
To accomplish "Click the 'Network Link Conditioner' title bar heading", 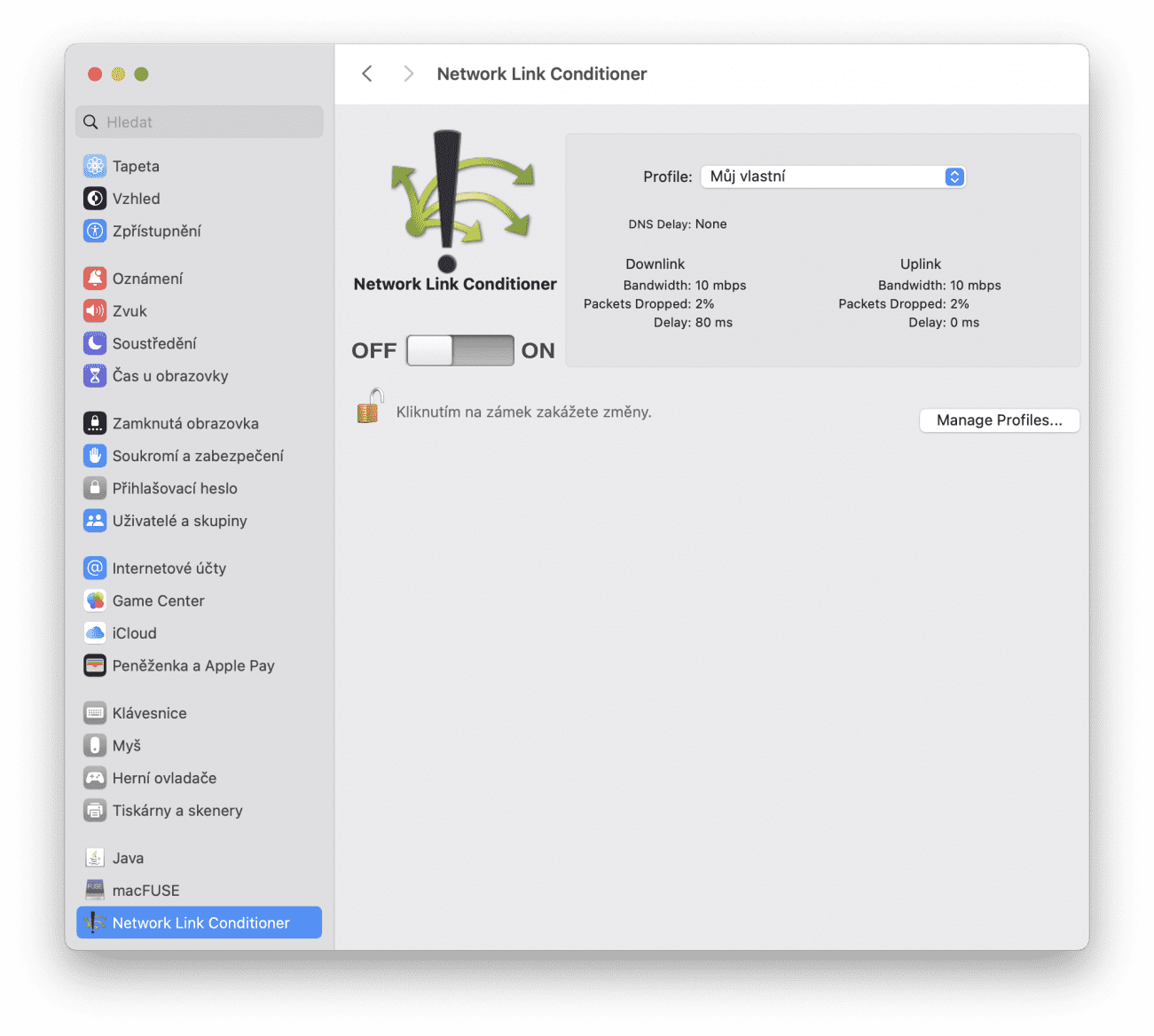I will (x=542, y=74).
